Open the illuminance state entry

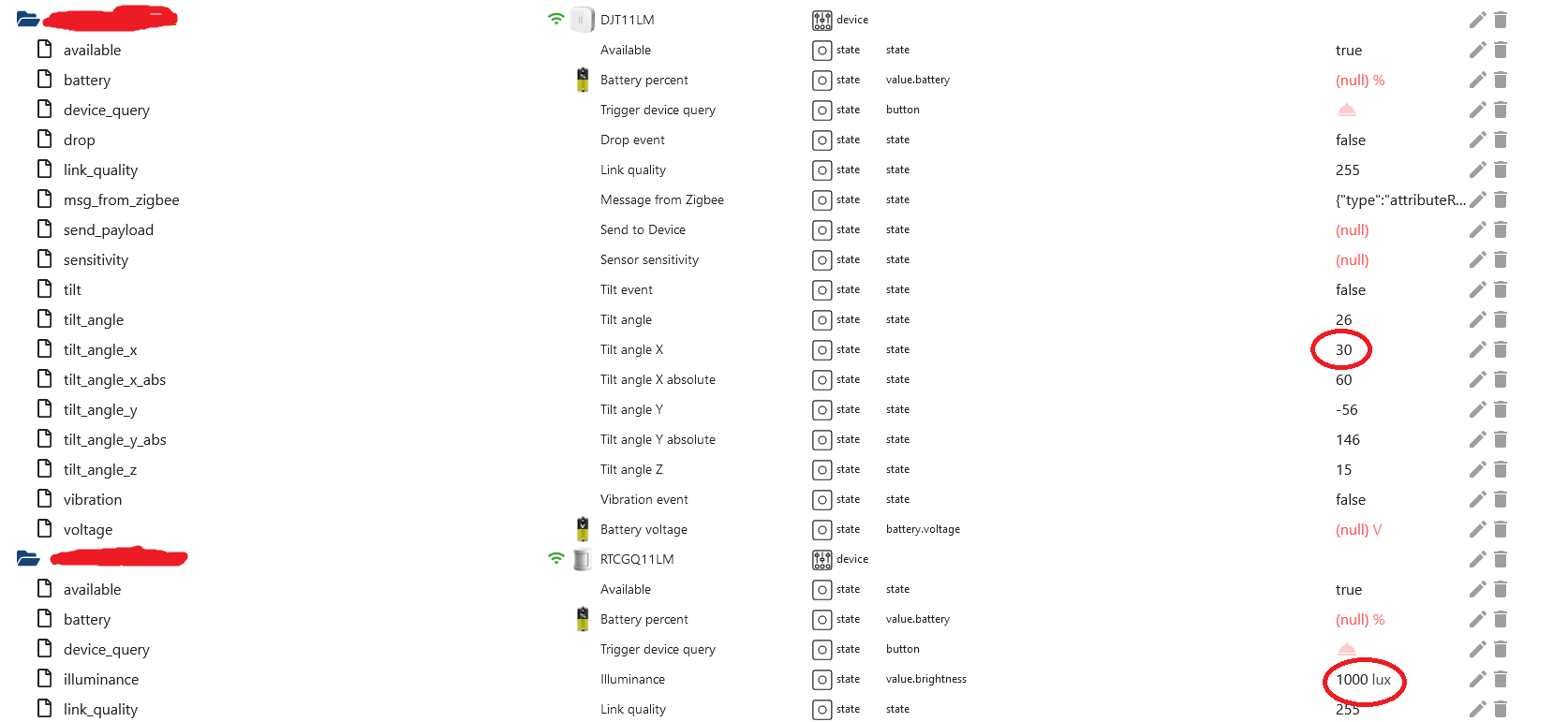click(100, 679)
